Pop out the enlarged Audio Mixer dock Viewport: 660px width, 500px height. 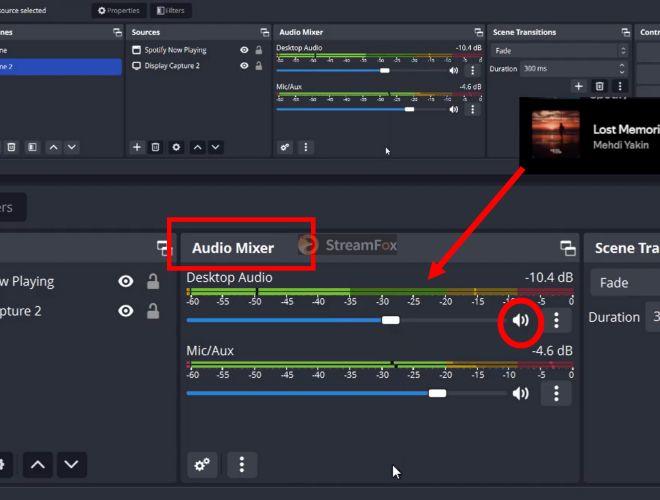(x=568, y=248)
